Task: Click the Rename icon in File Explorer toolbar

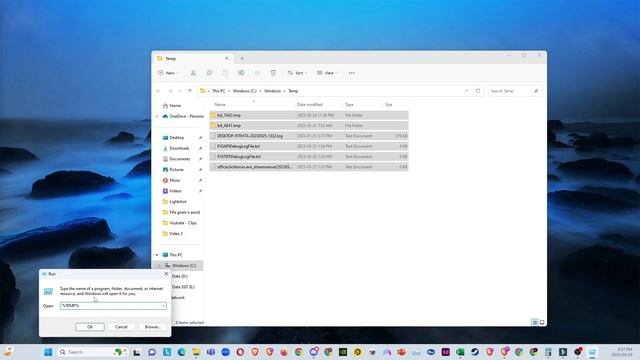Action: (241, 73)
